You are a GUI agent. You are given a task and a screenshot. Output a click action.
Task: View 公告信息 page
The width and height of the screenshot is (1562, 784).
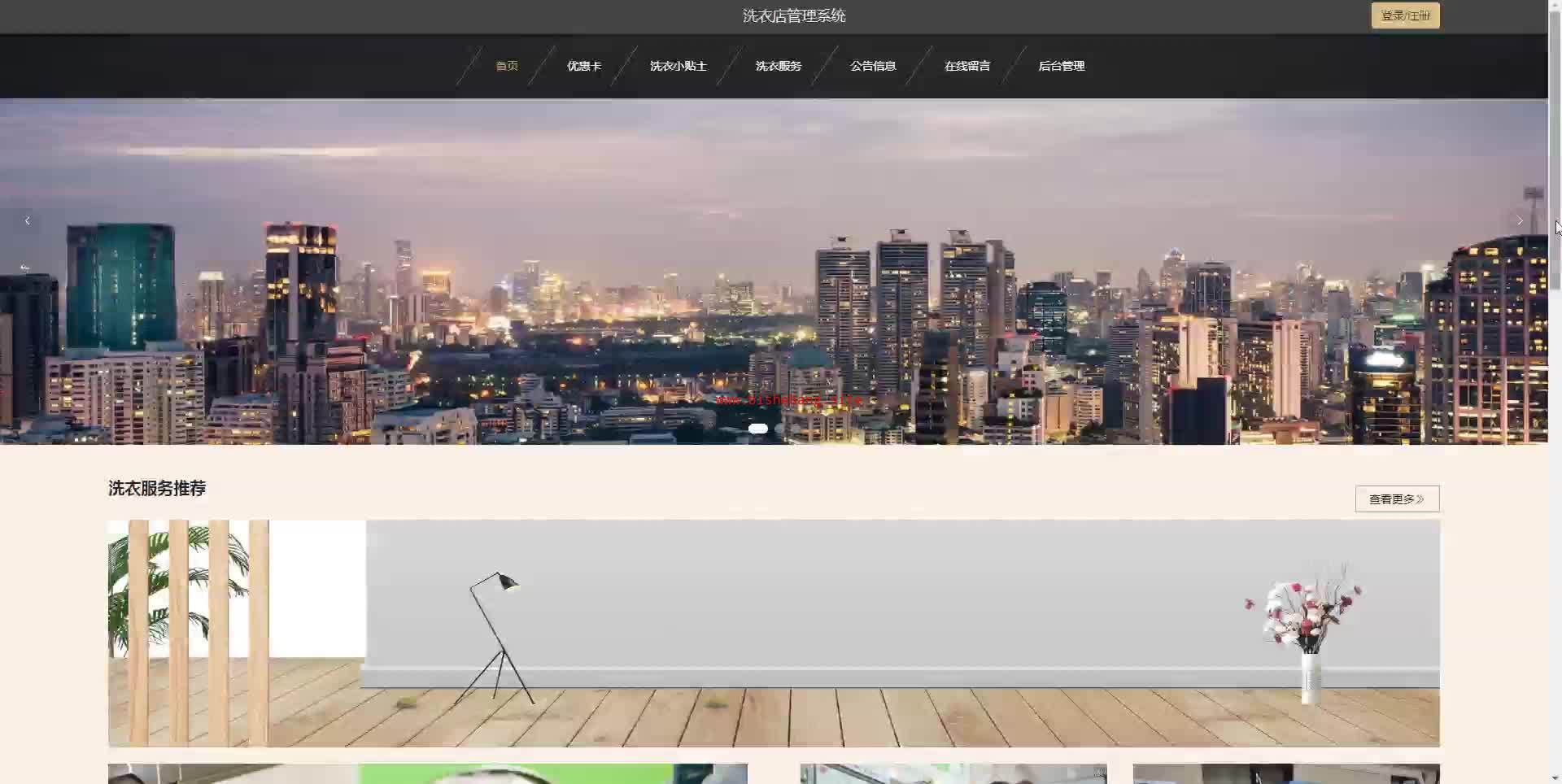pos(873,66)
